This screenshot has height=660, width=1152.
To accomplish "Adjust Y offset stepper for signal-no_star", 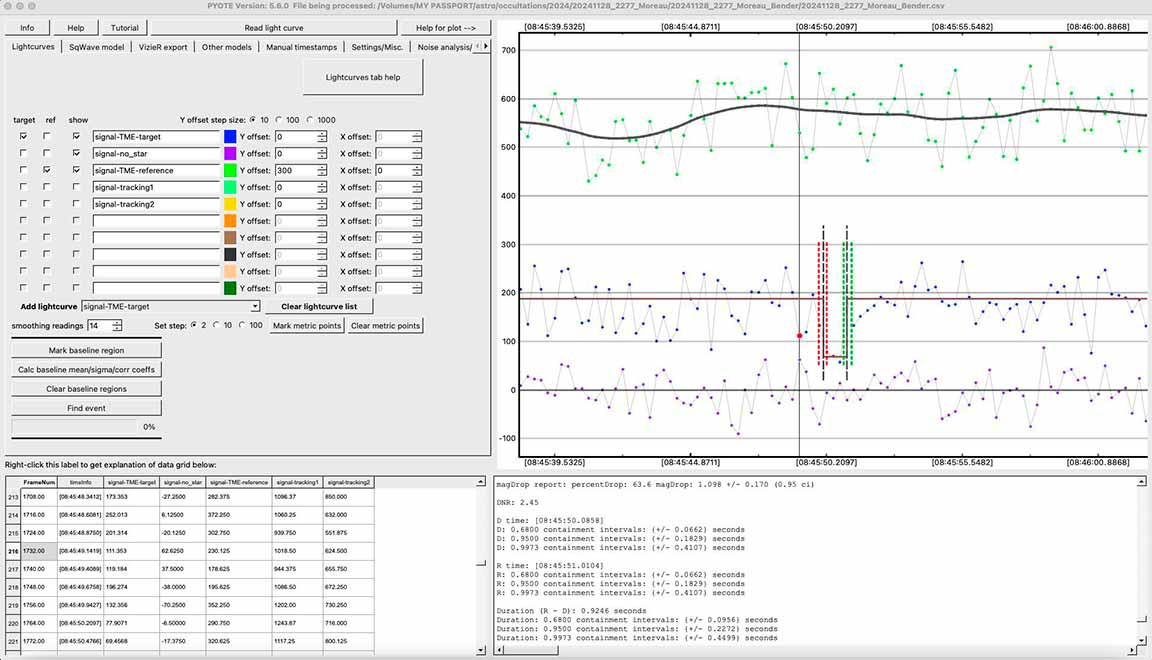I will pos(322,154).
